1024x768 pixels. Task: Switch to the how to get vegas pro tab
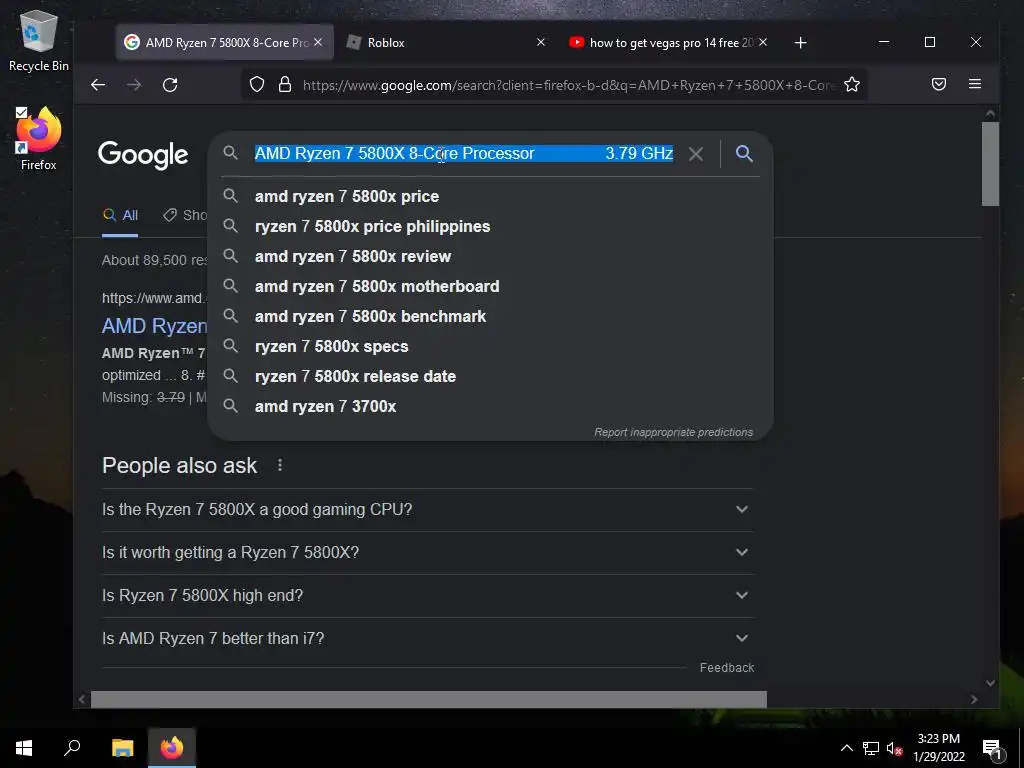[669, 42]
